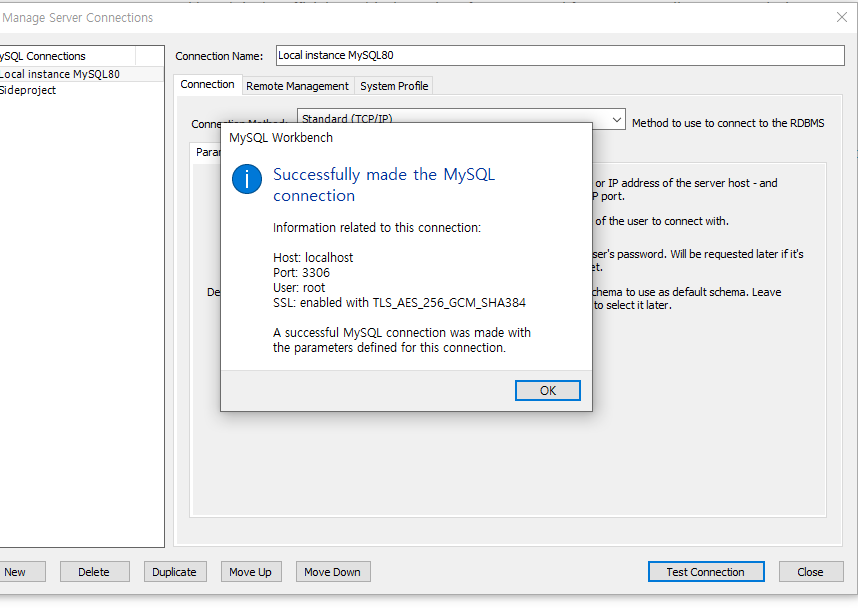Close the Manage Server Connections dialog via Close button

point(810,572)
